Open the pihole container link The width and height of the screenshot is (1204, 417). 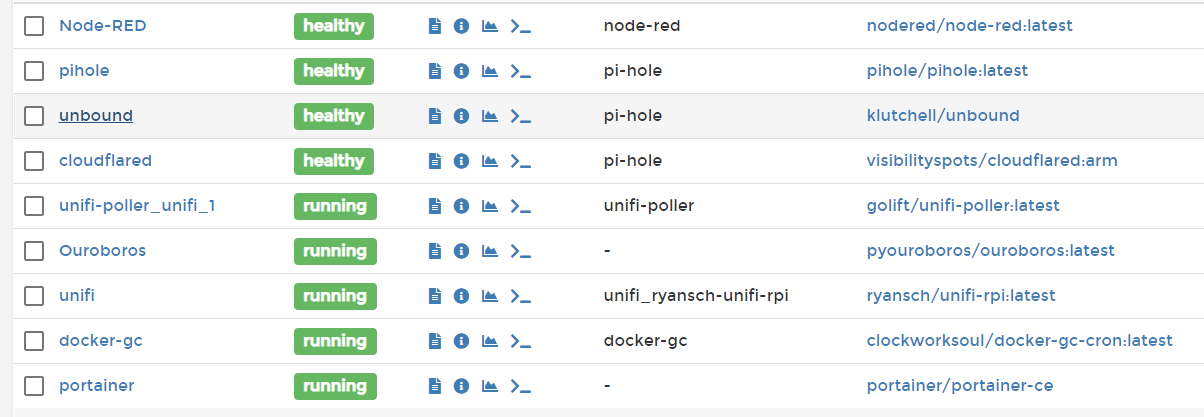pyautogui.click(x=84, y=71)
